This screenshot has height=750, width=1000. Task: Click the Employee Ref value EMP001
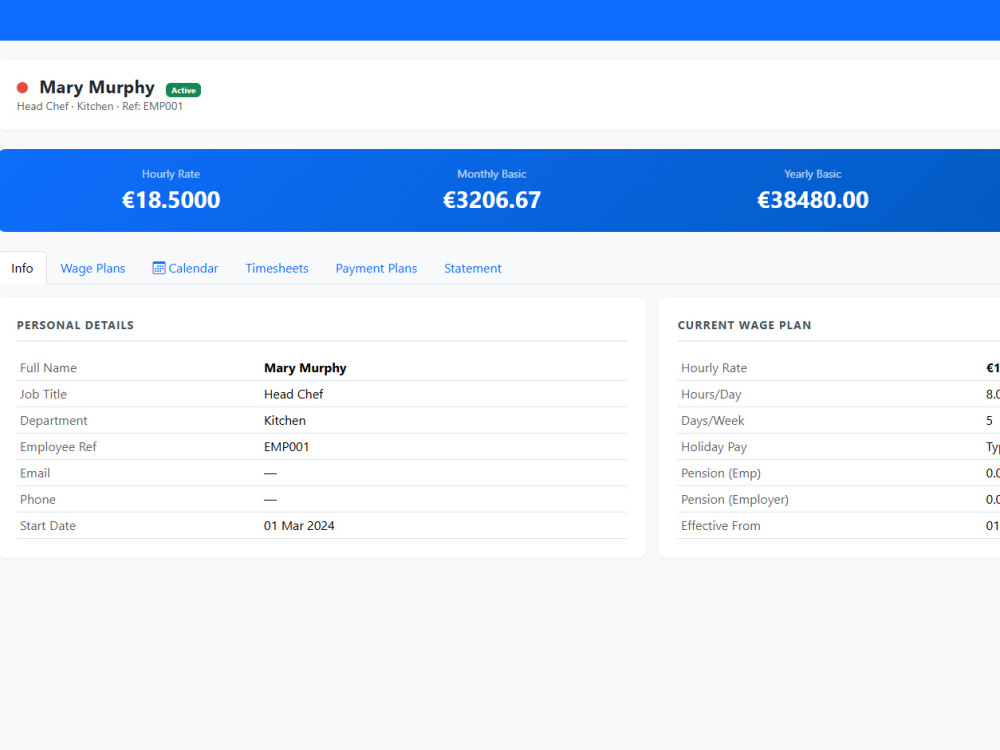[x=286, y=447]
